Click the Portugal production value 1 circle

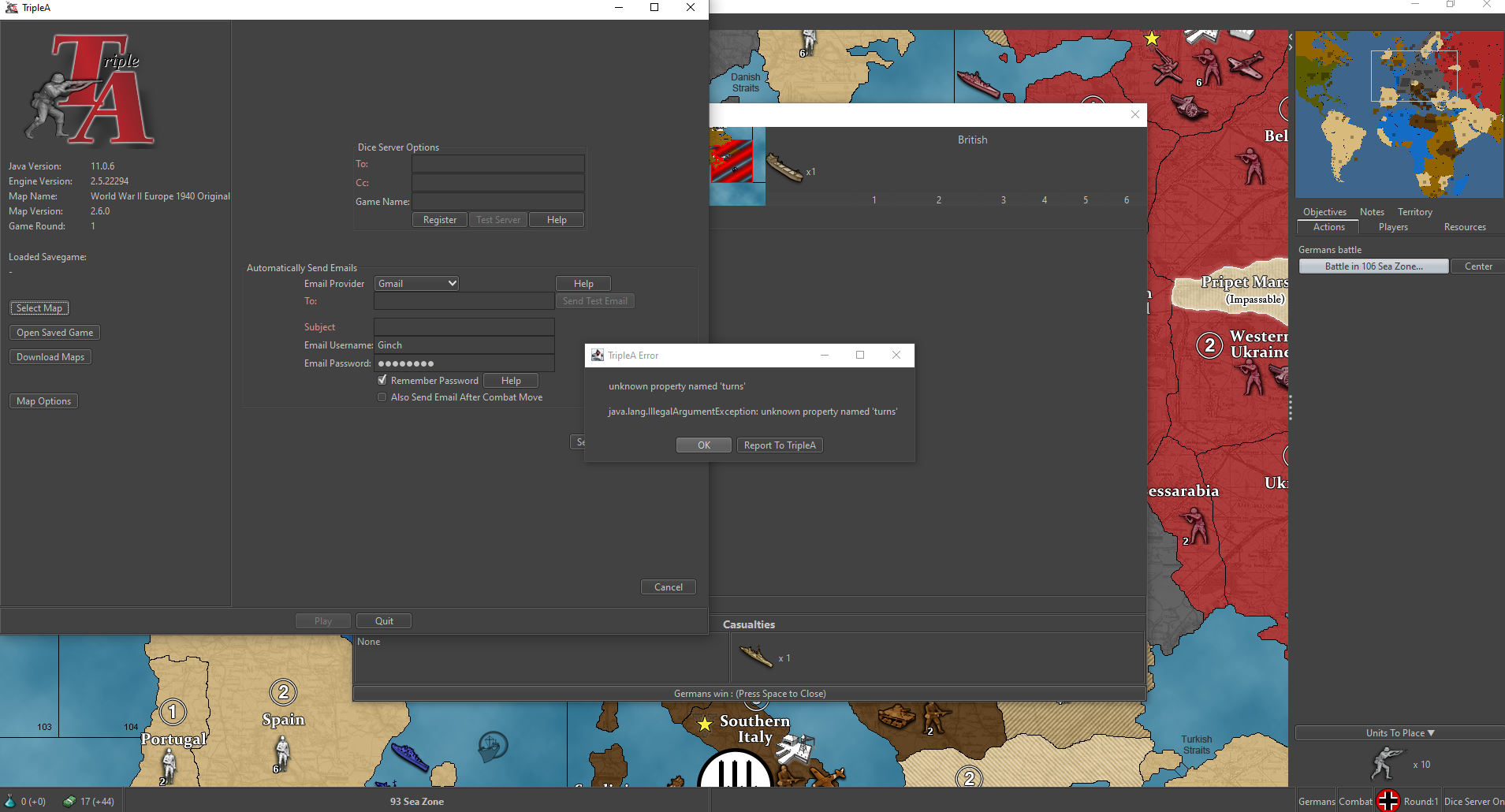[173, 712]
